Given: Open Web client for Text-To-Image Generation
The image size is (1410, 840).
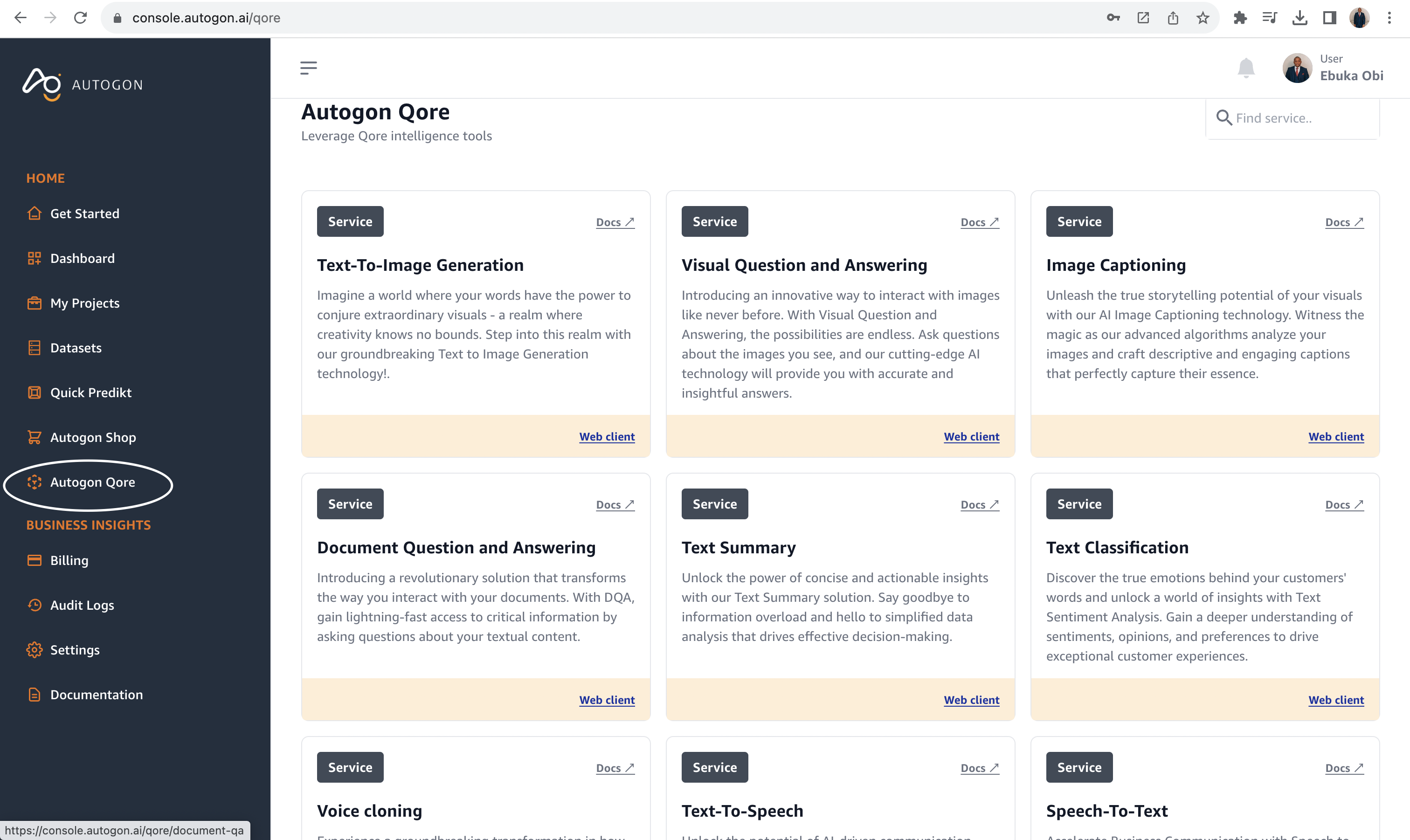Looking at the screenshot, I should point(607,436).
